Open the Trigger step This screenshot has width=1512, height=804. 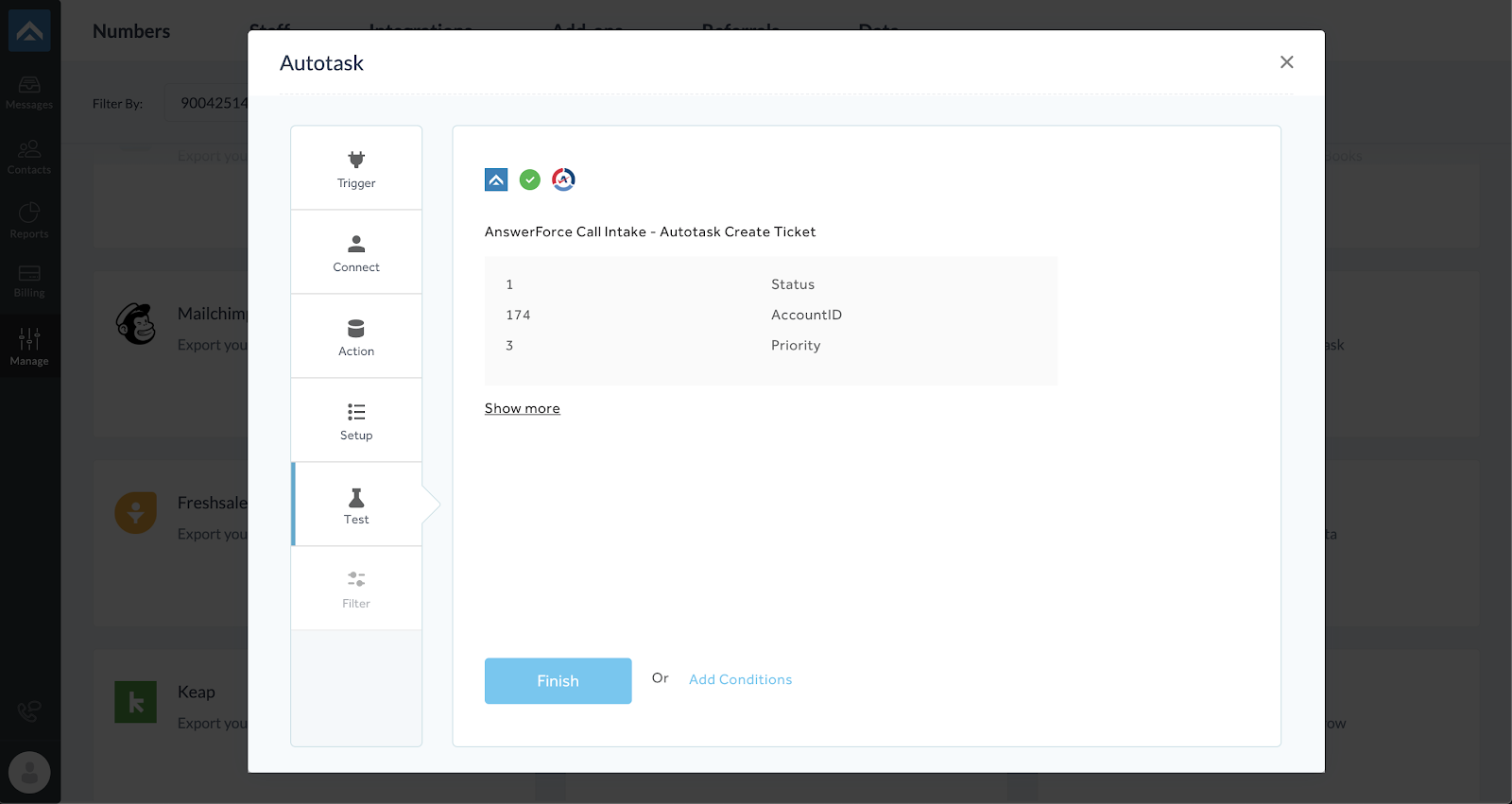[356, 168]
